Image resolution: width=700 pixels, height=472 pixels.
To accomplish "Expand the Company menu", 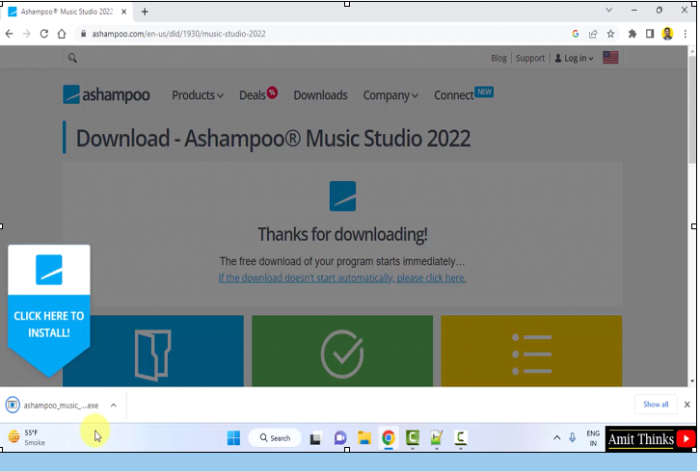I will point(391,95).
